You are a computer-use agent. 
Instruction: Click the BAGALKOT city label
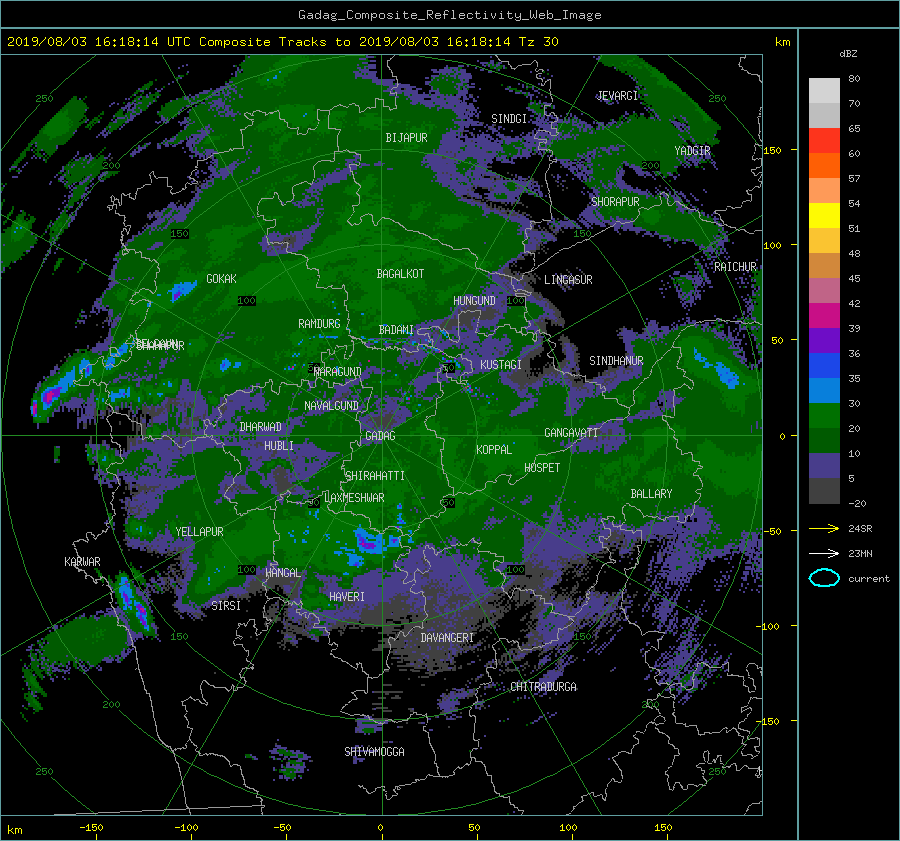point(400,274)
